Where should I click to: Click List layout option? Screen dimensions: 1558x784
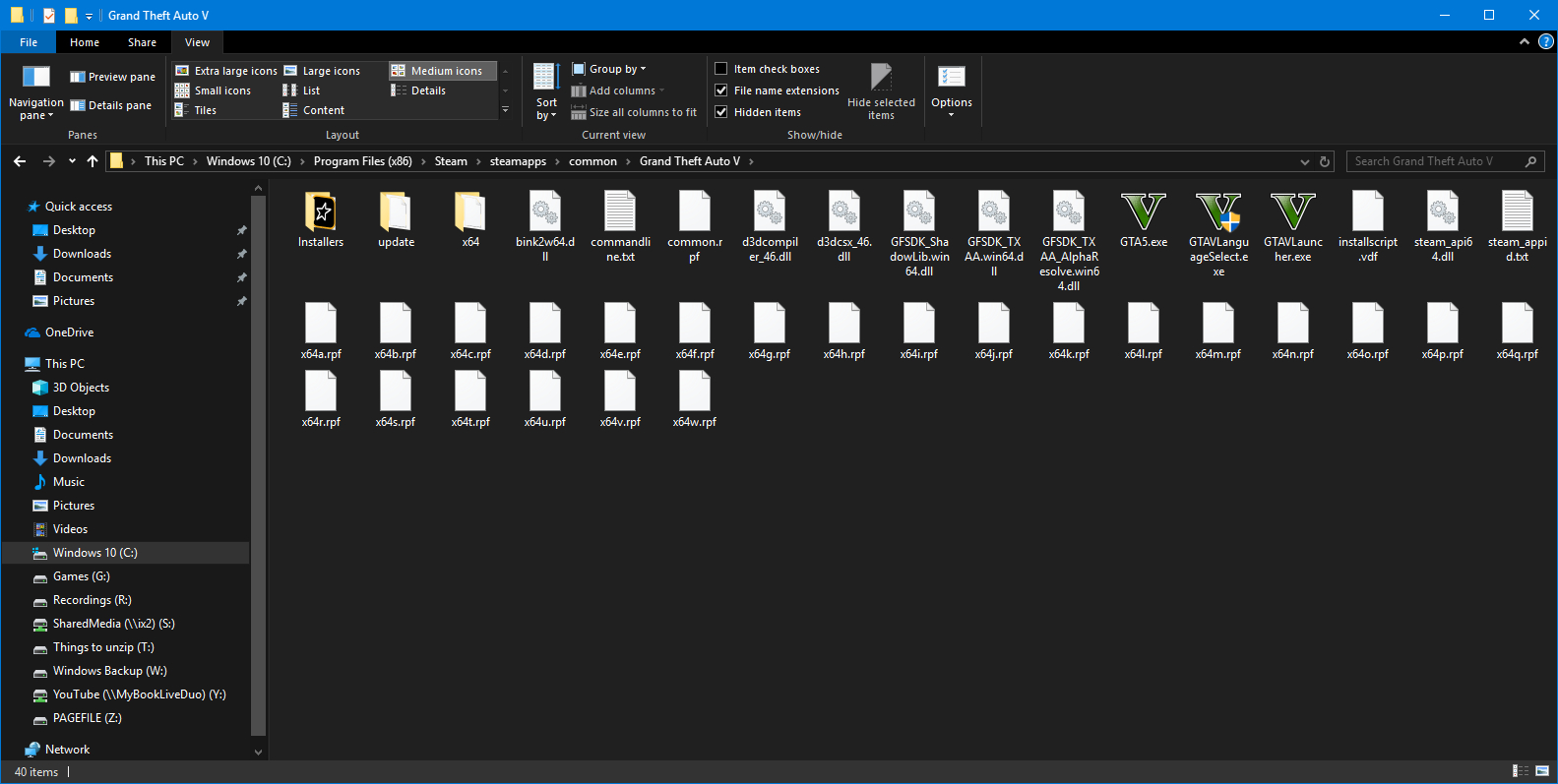(302, 90)
